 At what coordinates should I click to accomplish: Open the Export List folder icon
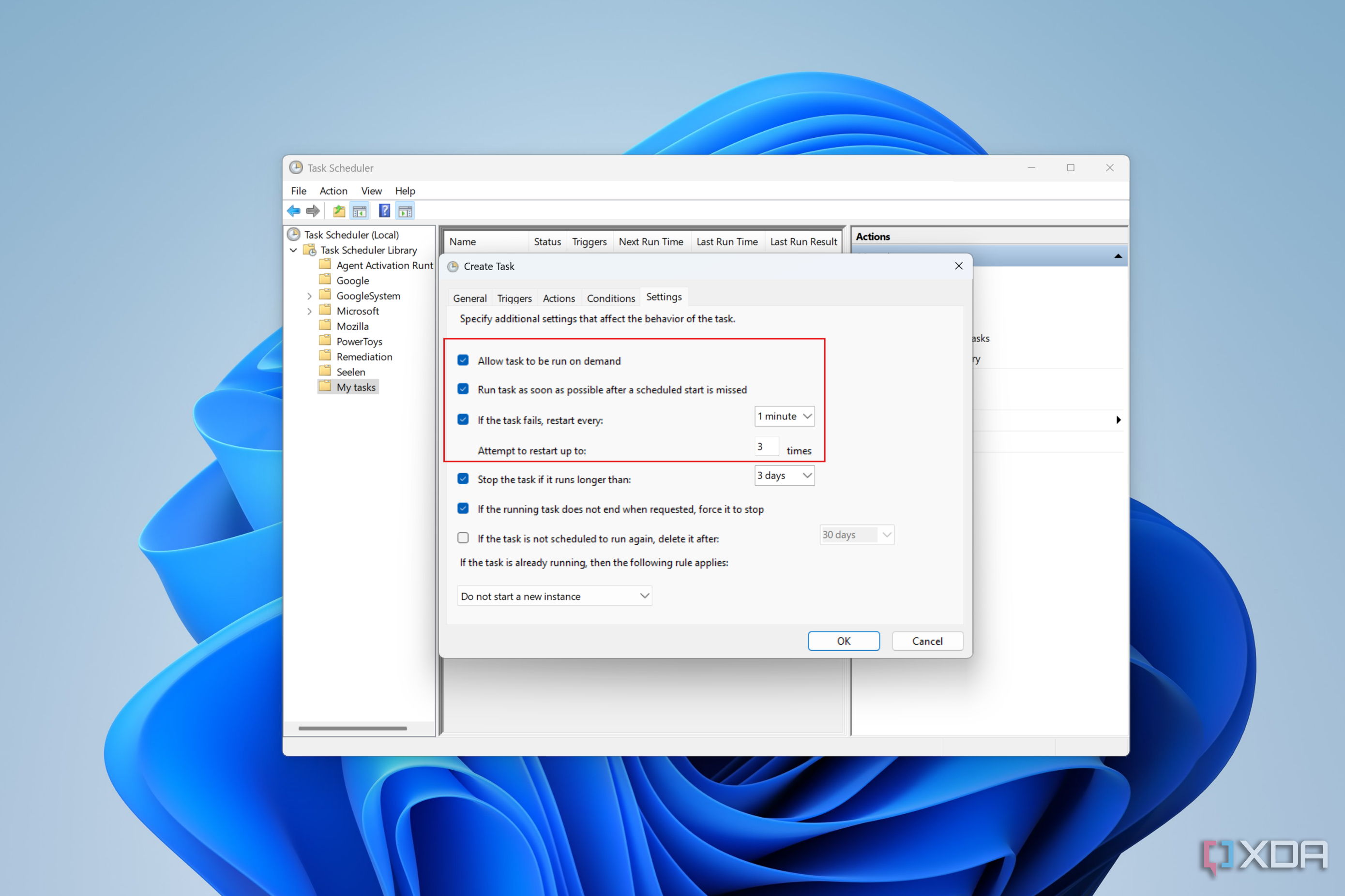338,211
